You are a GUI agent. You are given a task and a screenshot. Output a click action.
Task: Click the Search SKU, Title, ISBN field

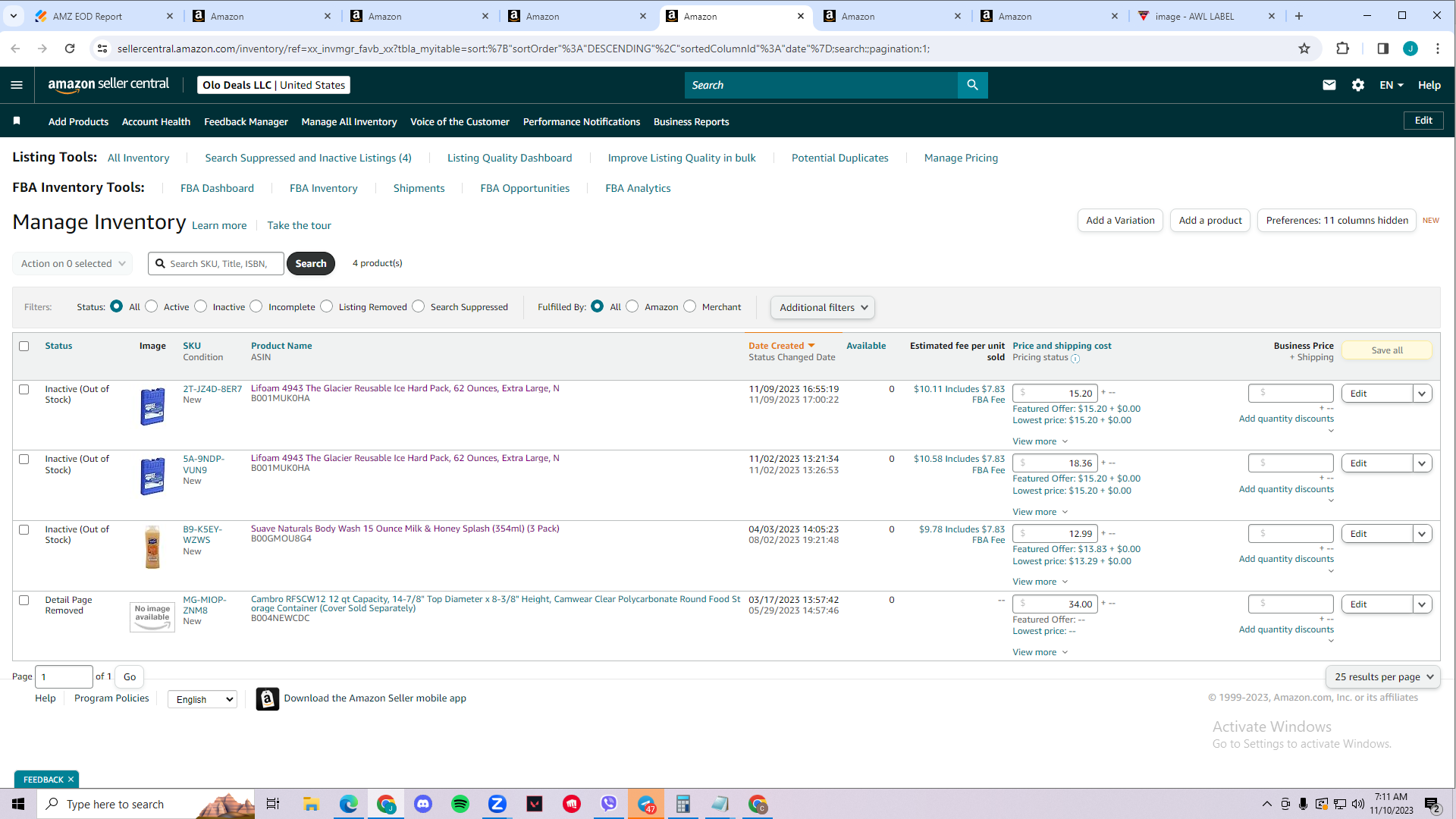[216, 264]
